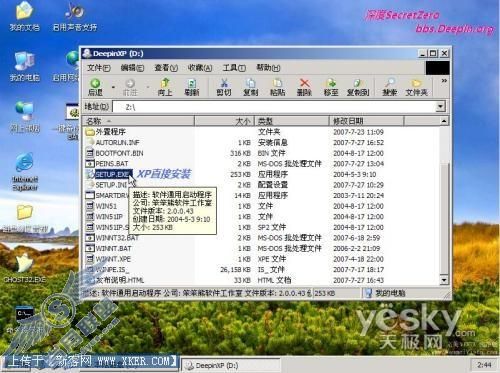Open the 查看(V) menu
The width and height of the screenshot is (500, 373).
point(166,68)
